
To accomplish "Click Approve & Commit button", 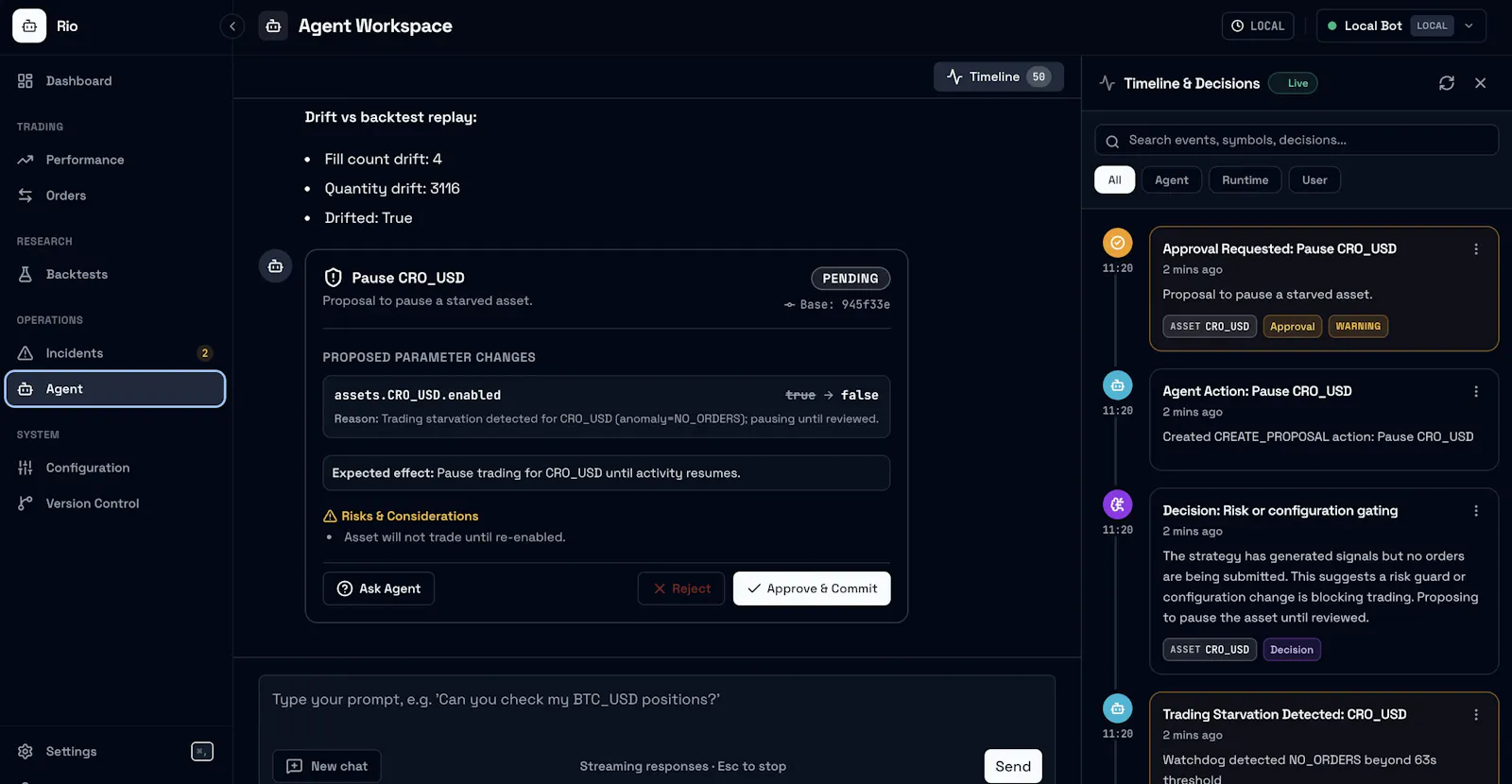I will coord(812,588).
